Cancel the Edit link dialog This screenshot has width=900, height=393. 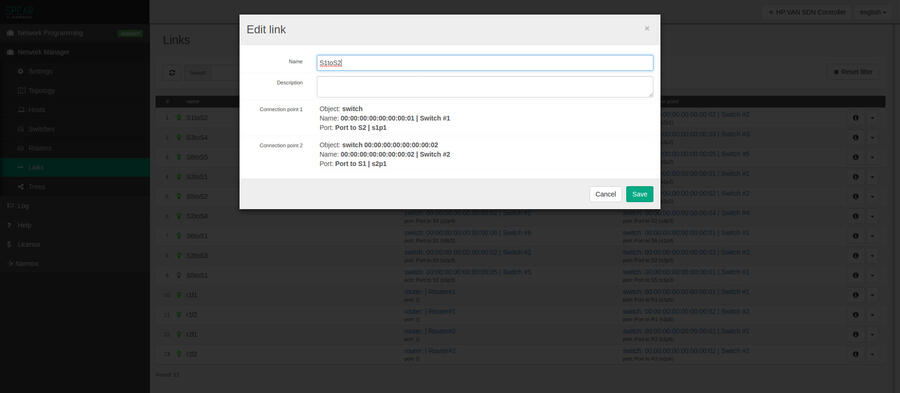[x=606, y=194]
